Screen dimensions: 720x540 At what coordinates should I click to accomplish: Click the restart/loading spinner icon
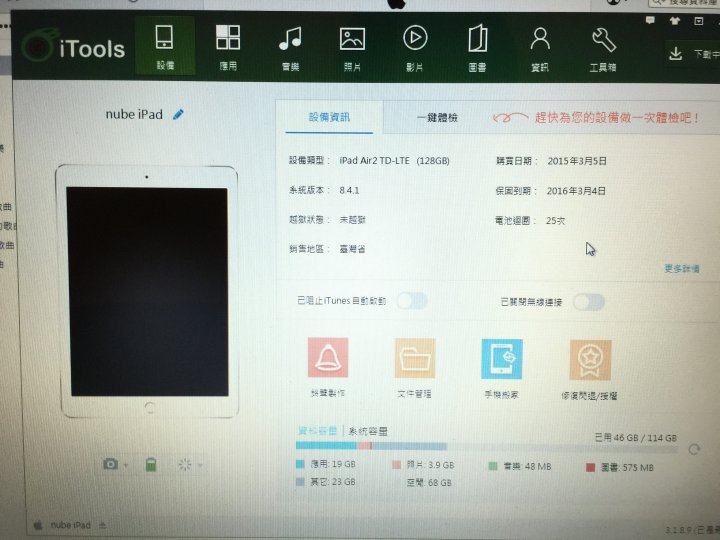click(185, 464)
